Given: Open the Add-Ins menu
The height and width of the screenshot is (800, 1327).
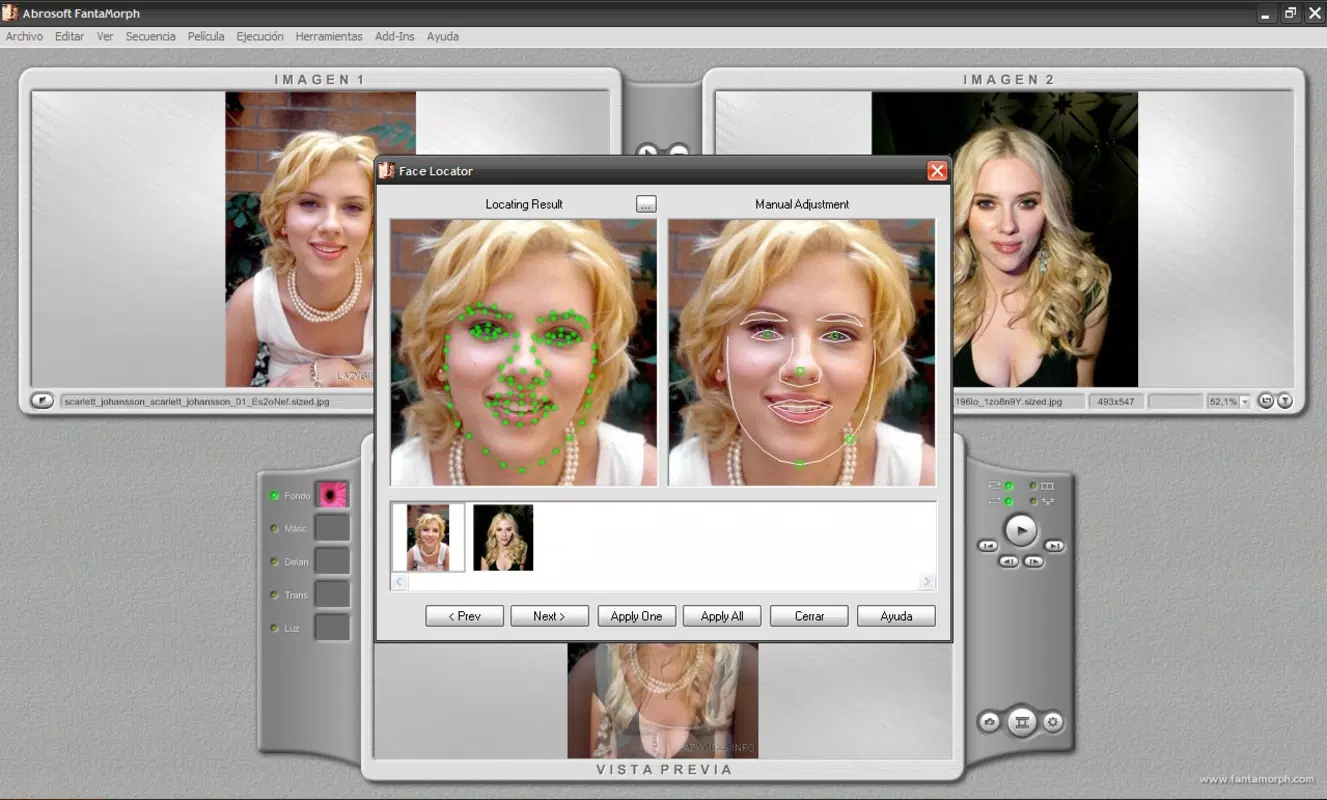Looking at the screenshot, I should (394, 36).
